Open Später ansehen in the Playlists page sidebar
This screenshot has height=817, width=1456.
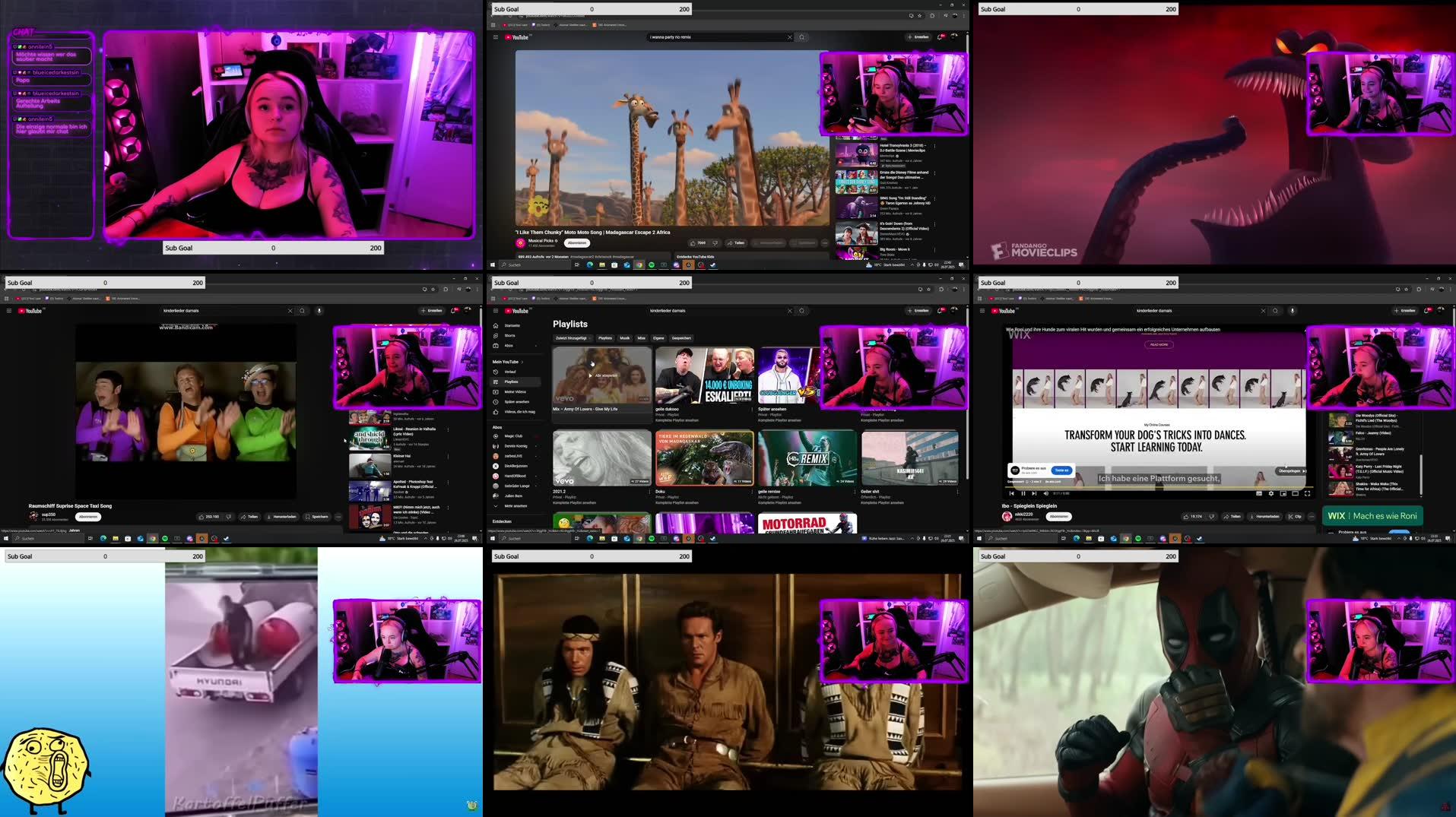click(516, 401)
